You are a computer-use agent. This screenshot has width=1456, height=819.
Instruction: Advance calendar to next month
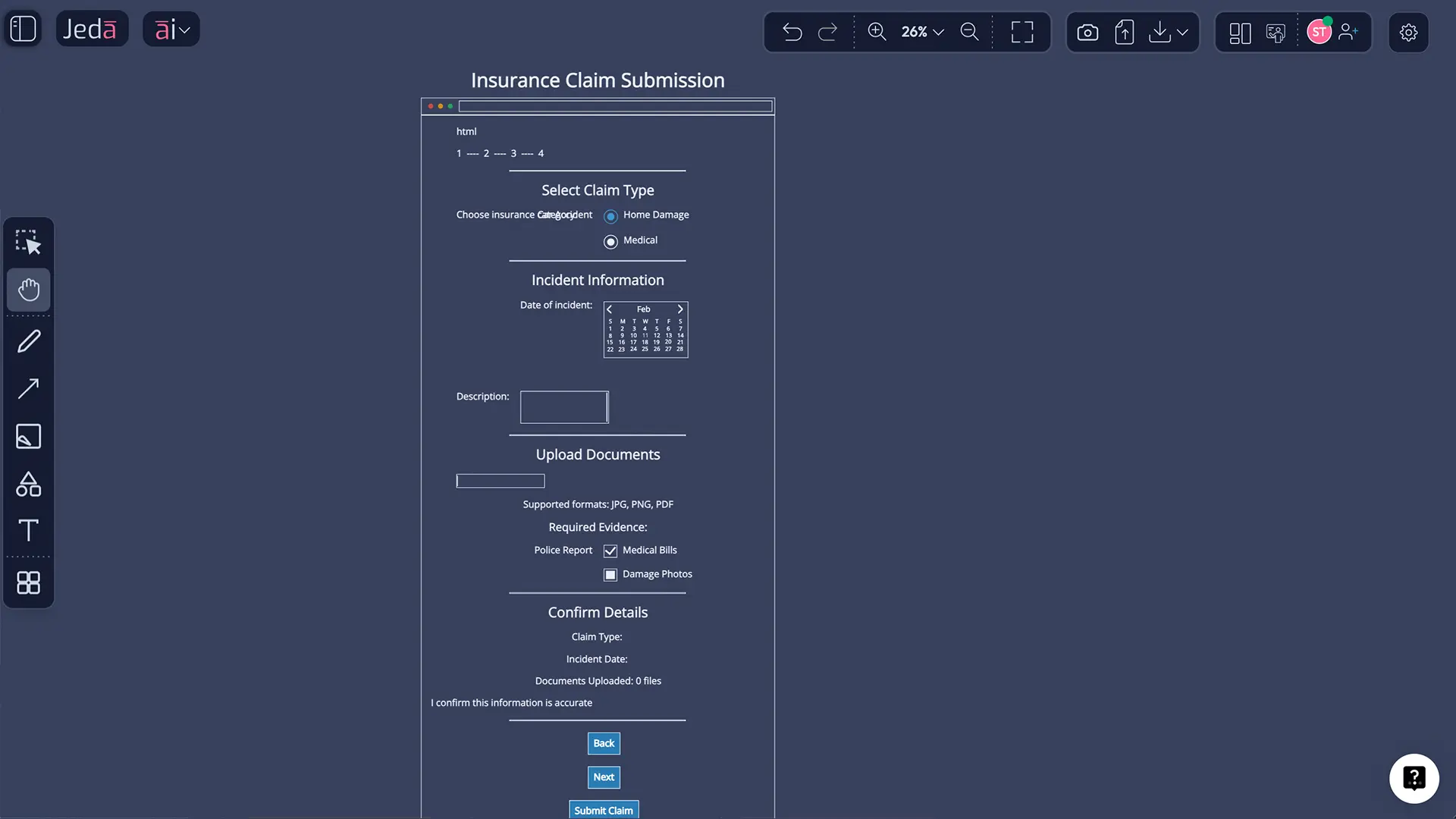click(x=679, y=309)
